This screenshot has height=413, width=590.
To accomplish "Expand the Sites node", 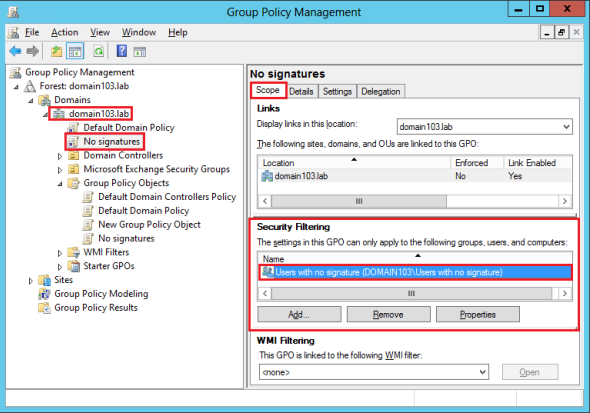I will click(31, 281).
